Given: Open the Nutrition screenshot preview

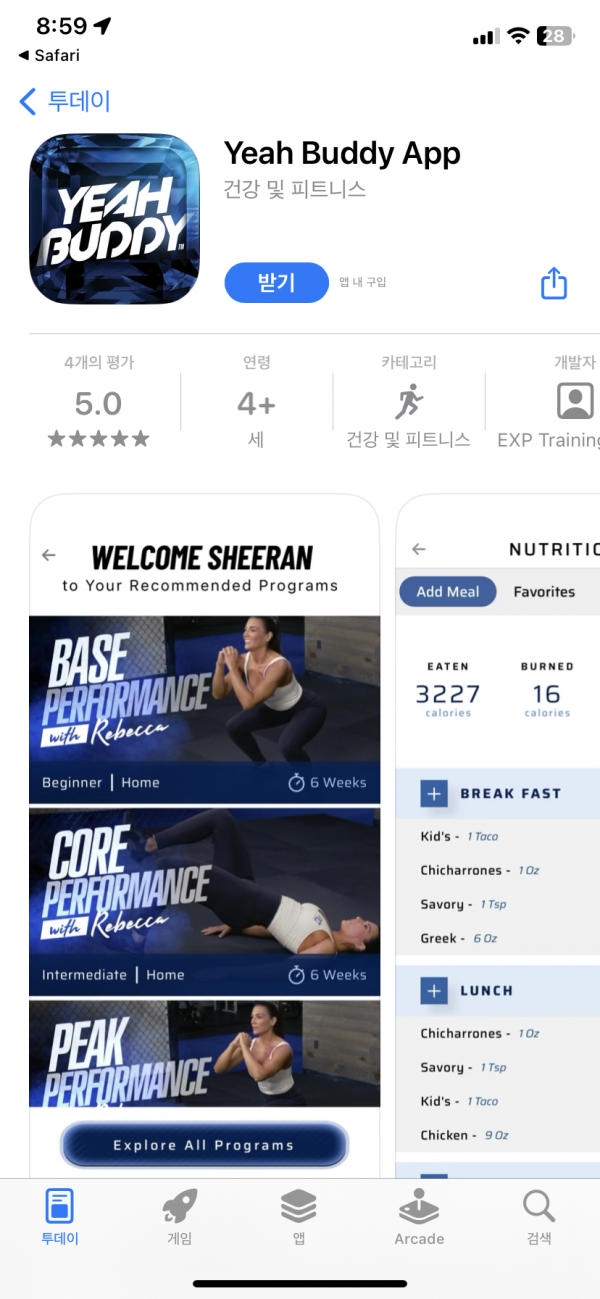Looking at the screenshot, I should point(498,835).
